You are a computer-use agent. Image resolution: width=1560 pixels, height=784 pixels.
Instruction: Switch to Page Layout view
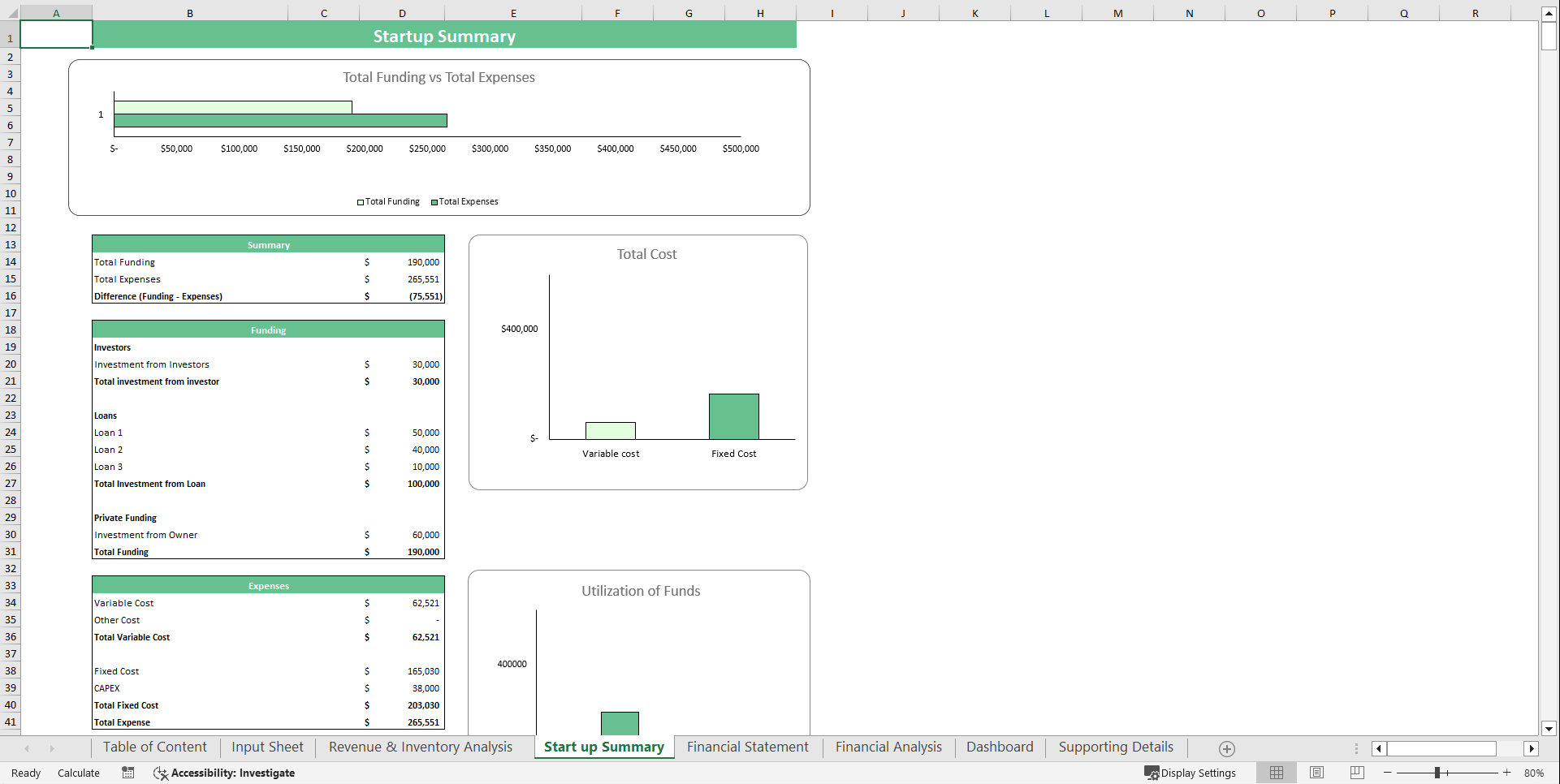(x=1316, y=773)
